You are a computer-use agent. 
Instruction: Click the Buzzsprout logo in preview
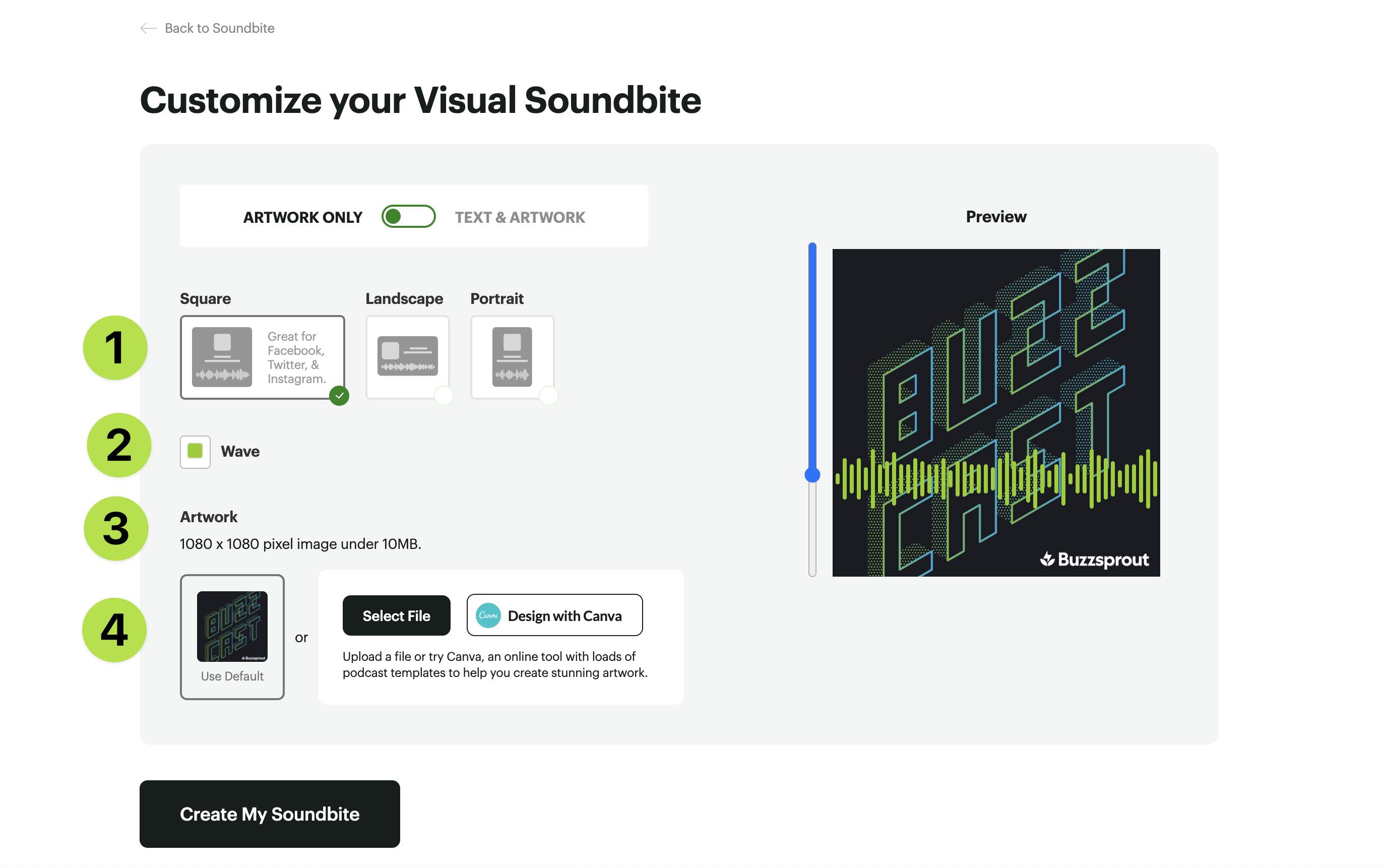pyautogui.click(x=1094, y=559)
